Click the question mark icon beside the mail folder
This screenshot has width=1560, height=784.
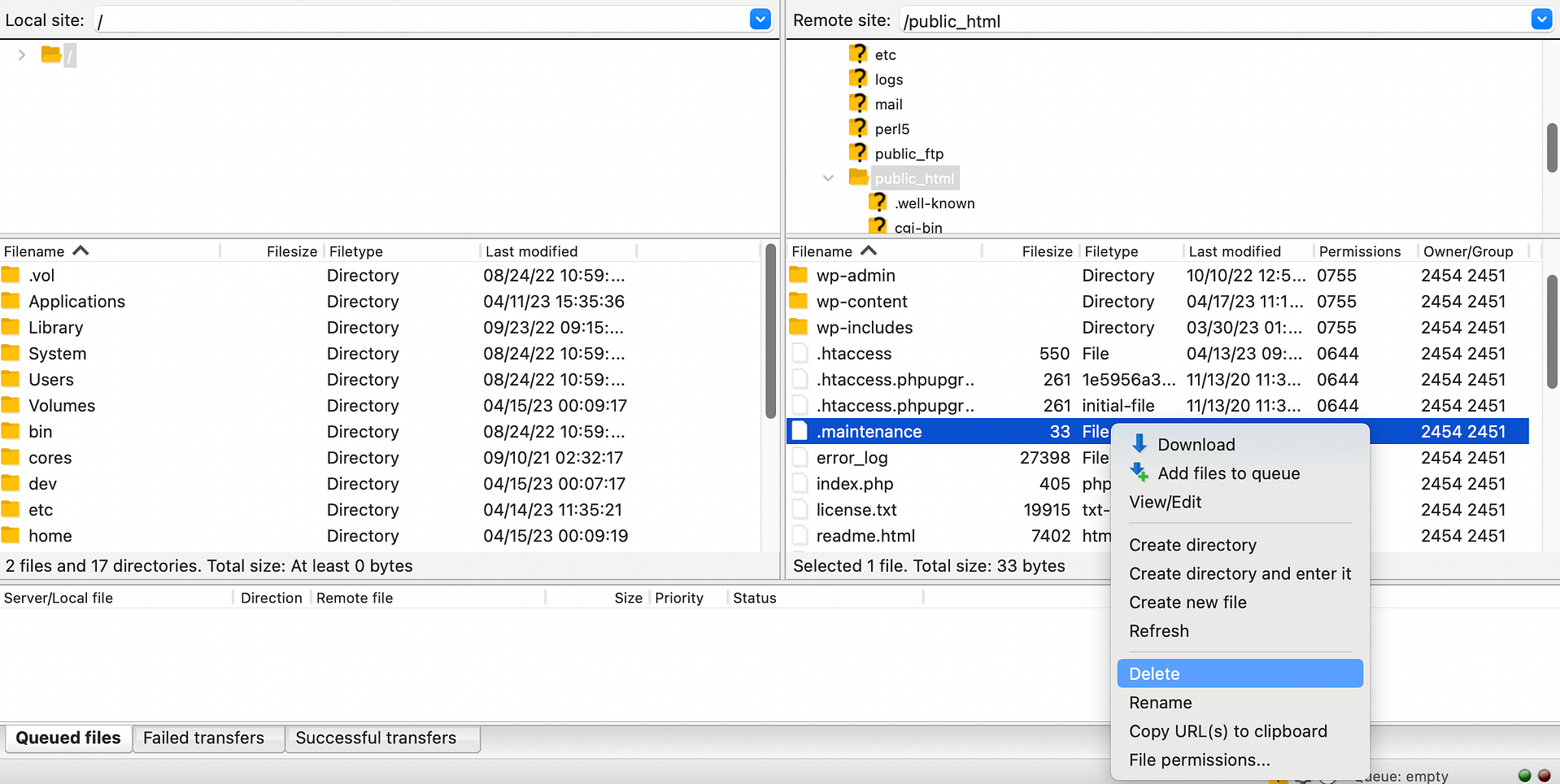click(x=859, y=103)
